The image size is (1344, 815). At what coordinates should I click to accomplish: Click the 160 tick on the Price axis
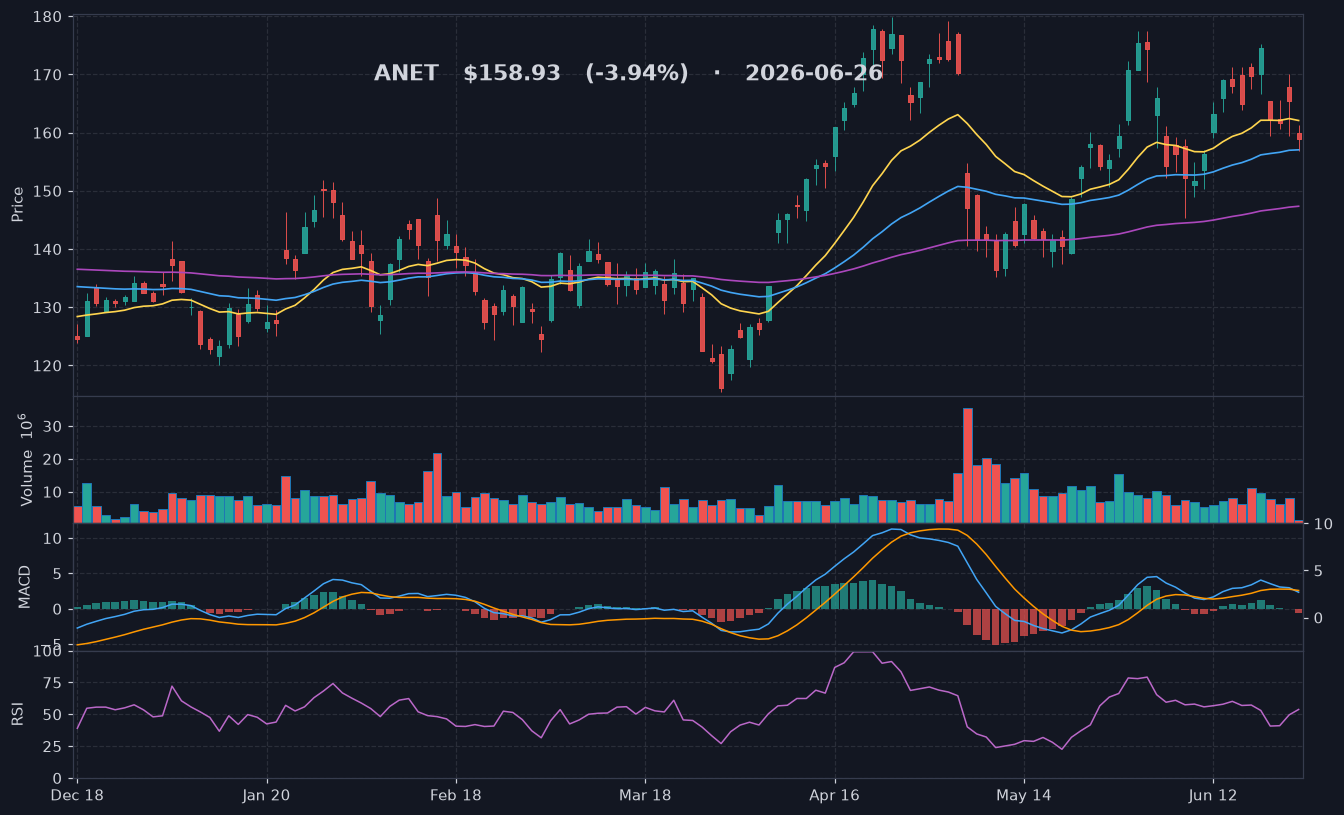[49, 133]
